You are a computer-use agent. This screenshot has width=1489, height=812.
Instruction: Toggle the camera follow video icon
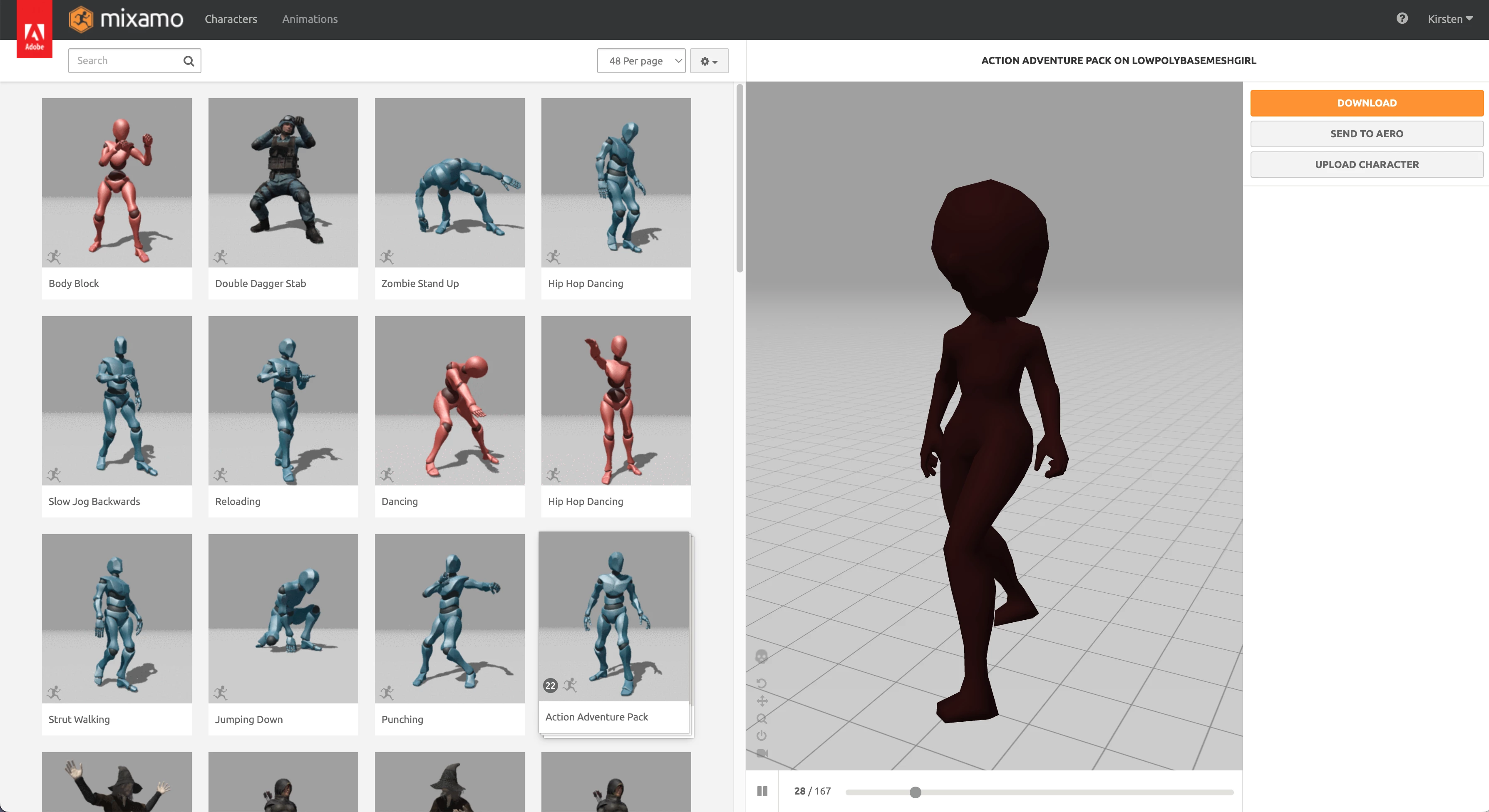coord(762,754)
